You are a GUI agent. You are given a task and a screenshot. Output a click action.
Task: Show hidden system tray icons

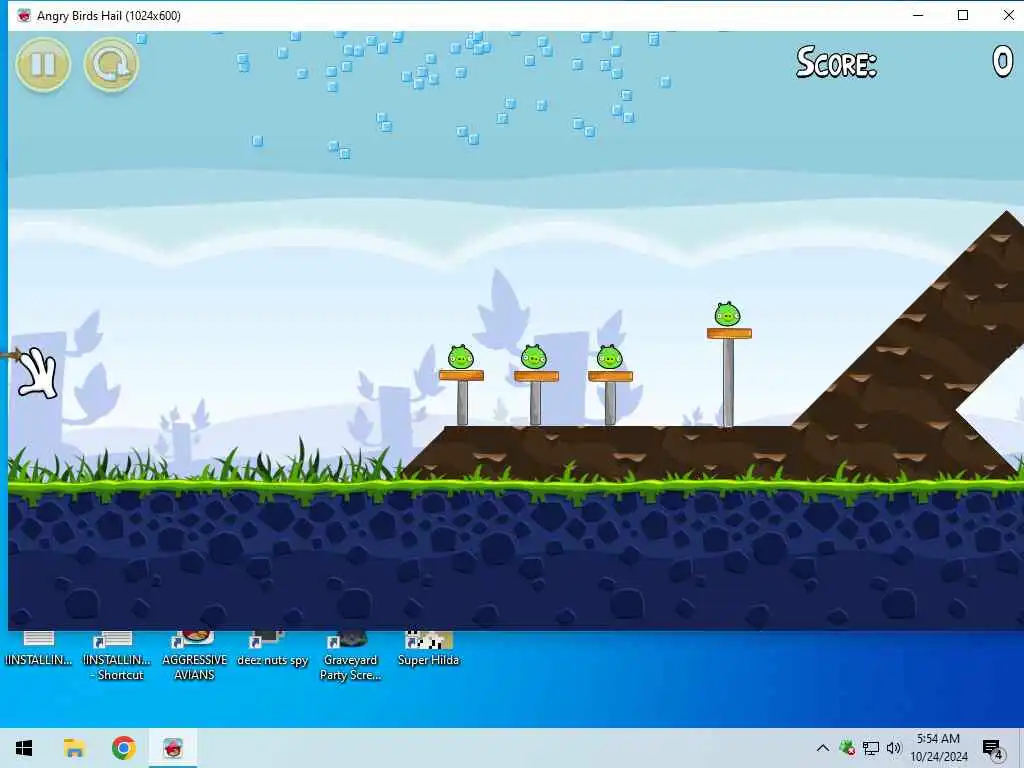coord(823,748)
